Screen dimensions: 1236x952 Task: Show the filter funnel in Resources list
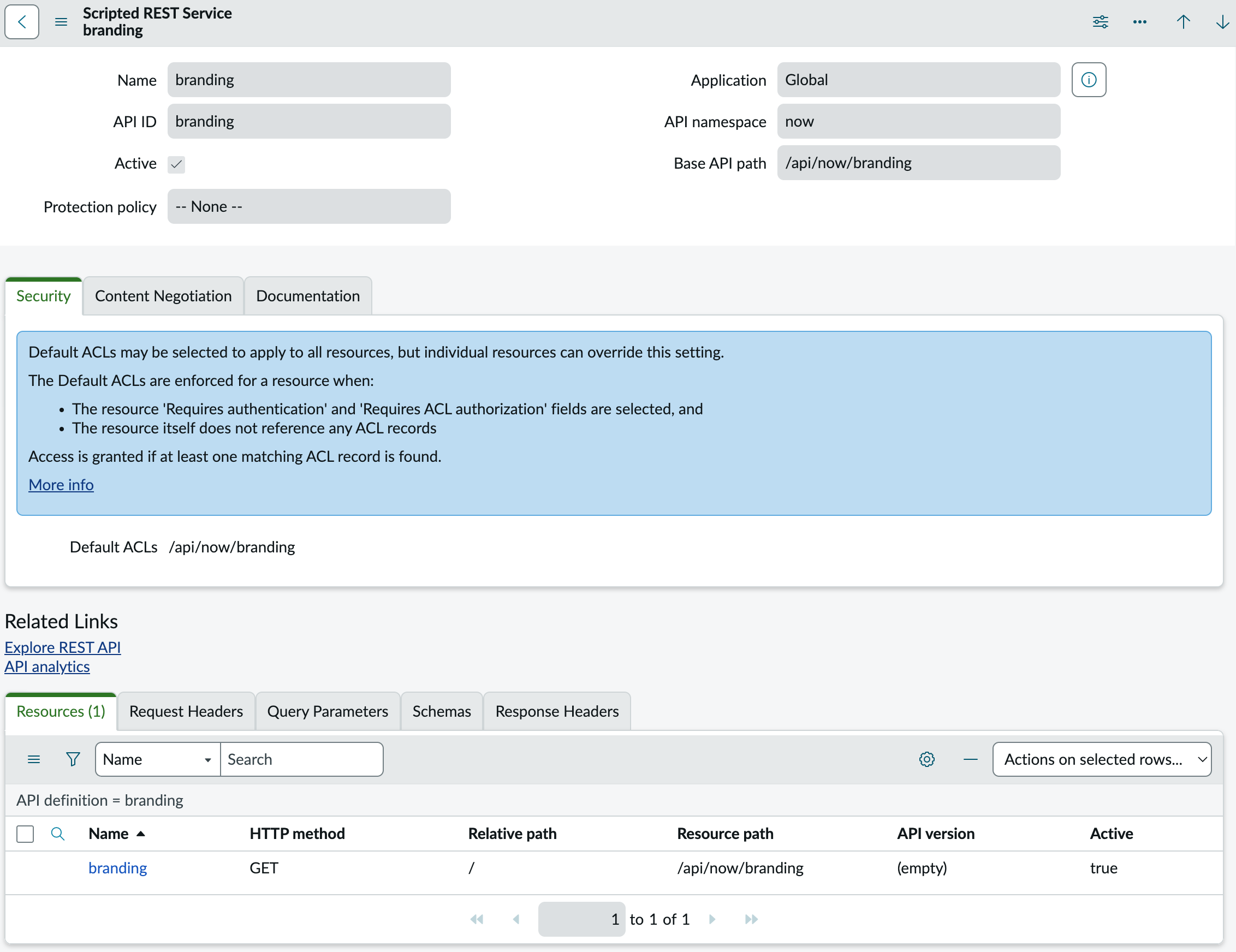73,759
